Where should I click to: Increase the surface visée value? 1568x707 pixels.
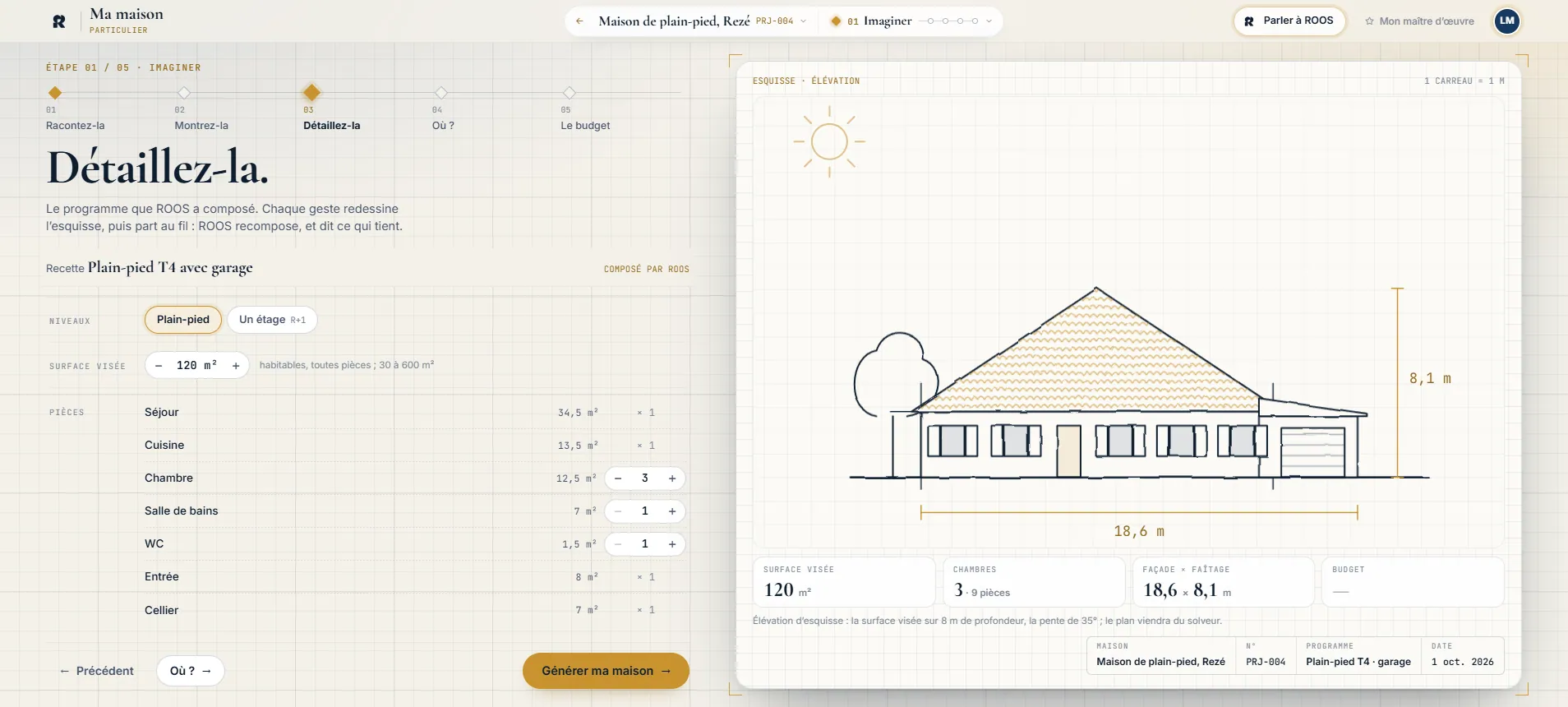point(236,366)
